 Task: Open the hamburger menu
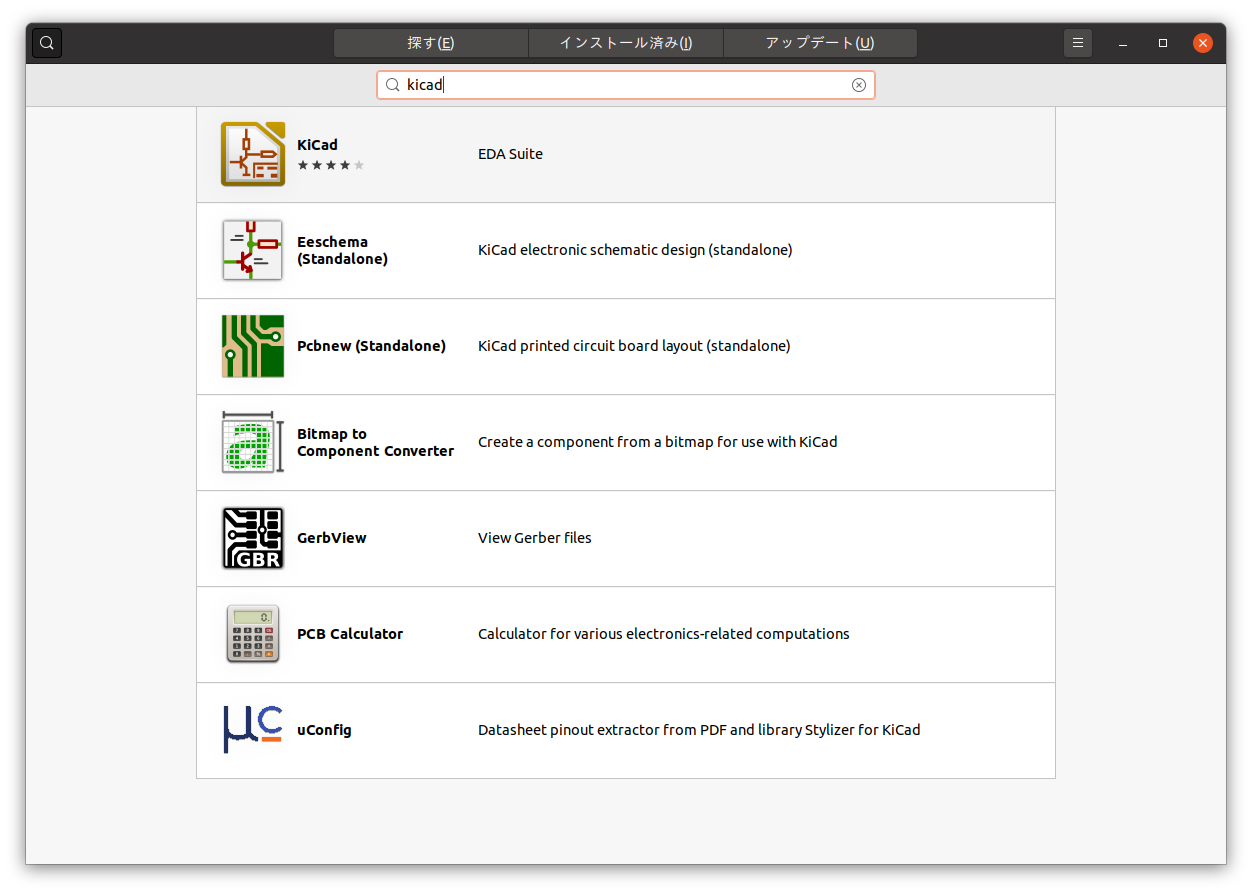point(1077,43)
